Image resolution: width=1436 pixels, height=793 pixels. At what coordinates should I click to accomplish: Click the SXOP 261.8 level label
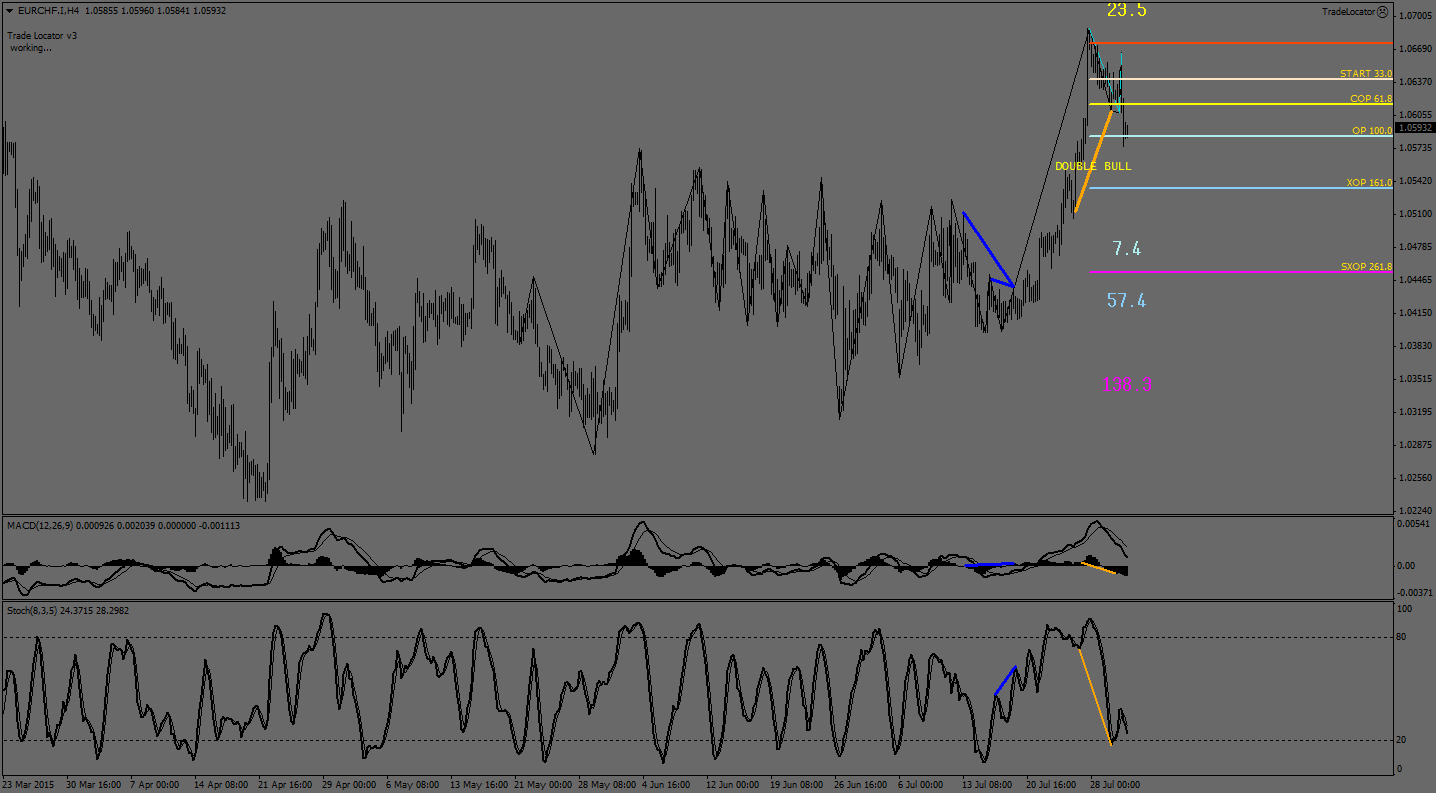(x=1366, y=267)
